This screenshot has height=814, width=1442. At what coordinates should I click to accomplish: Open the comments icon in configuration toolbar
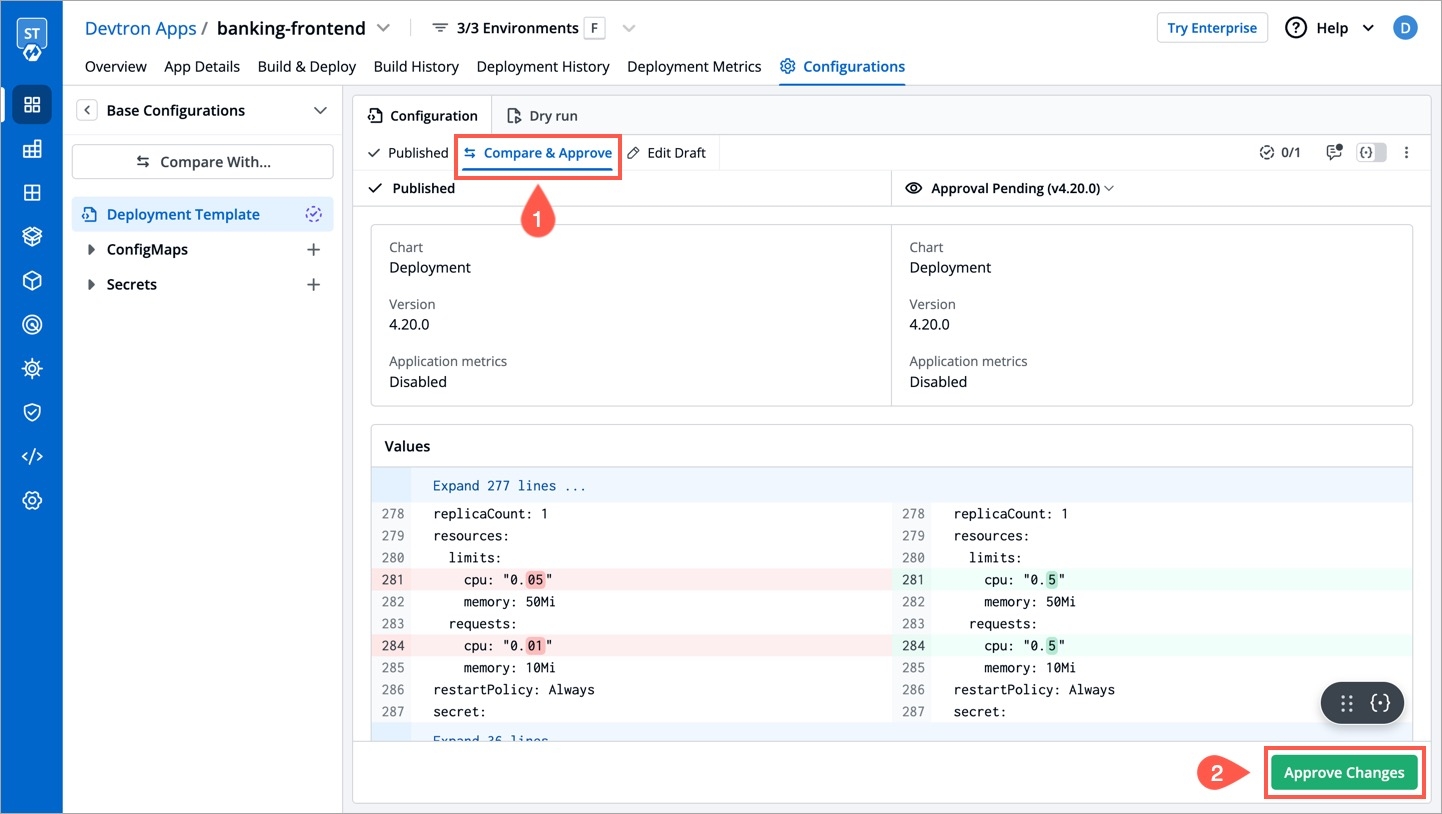click(1333, 153)
